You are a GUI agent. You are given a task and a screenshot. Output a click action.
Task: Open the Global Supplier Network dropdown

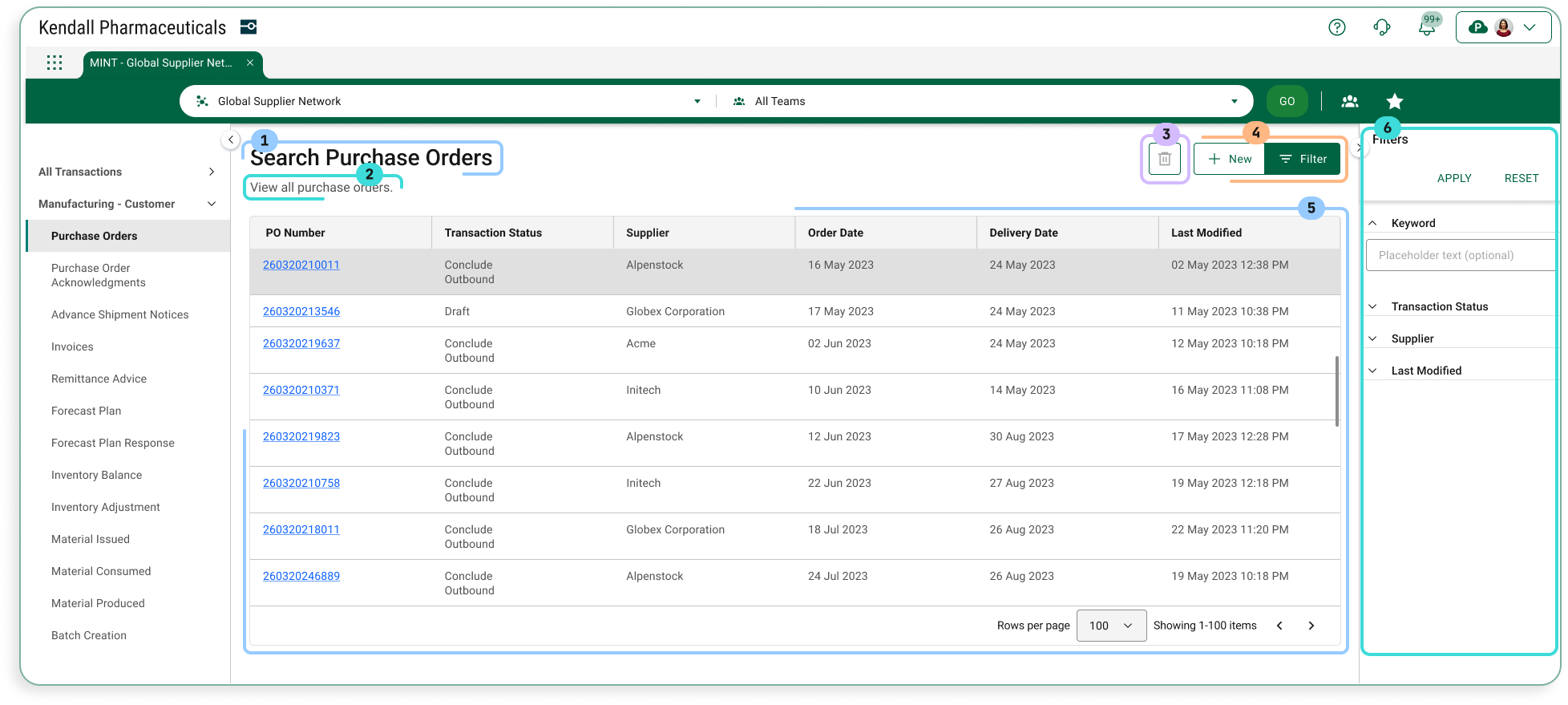coord(448,101)
